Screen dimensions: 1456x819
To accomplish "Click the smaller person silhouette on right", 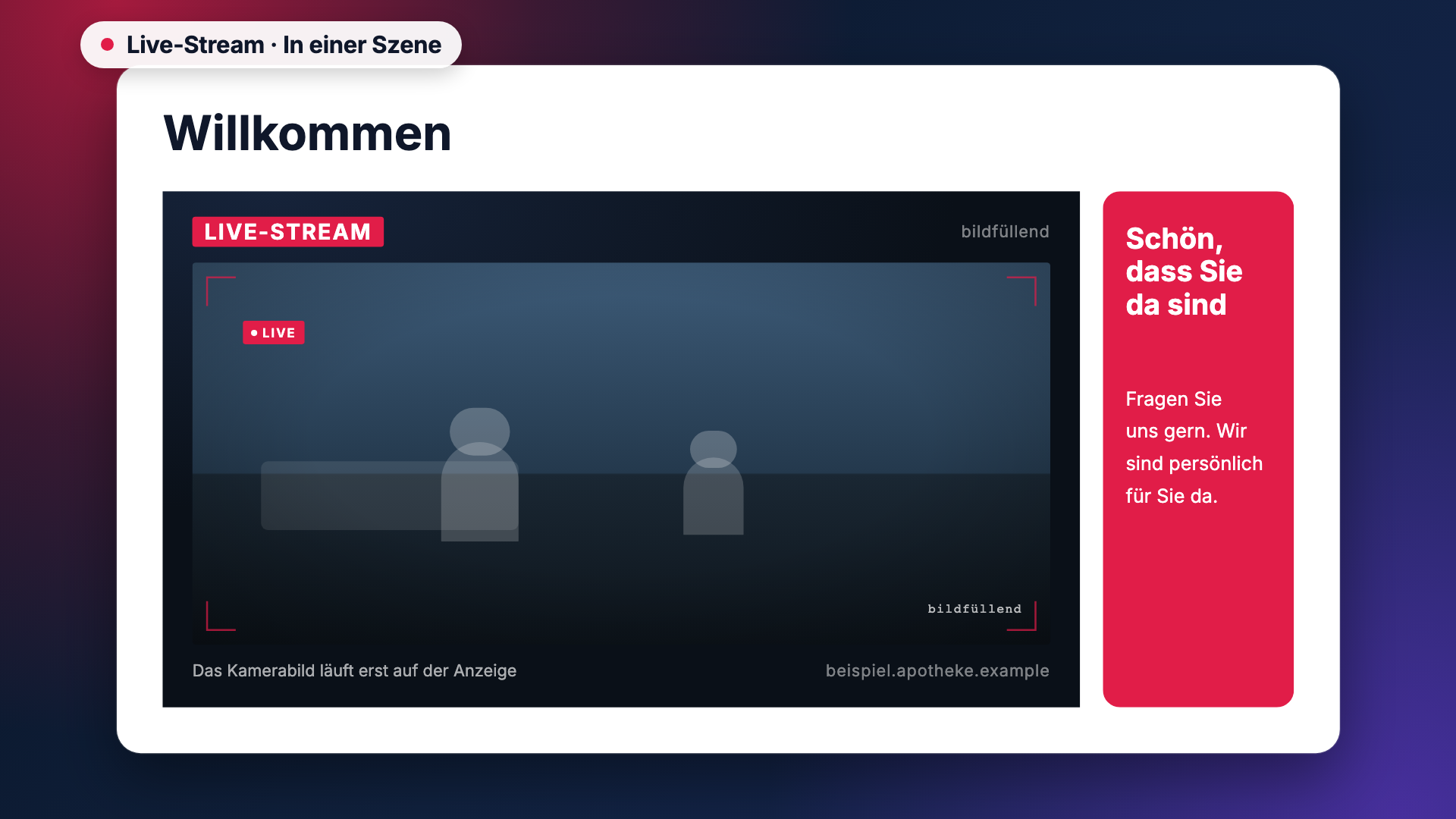I will pos(713,482).
